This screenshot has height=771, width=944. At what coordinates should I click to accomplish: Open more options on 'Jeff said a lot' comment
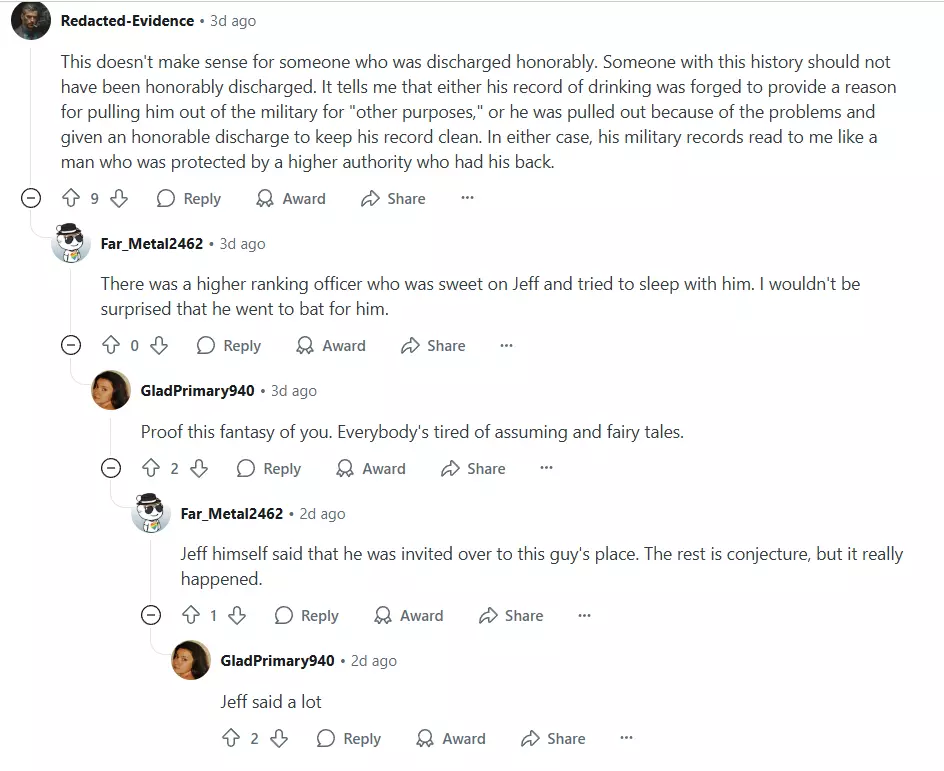(626, 737)
